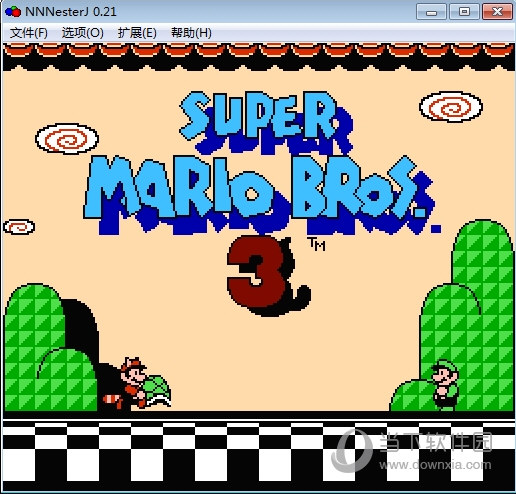This screenshot has height=494, width=516.
Task: Click raccoon Mario holding the green shell
Action: 137,383
